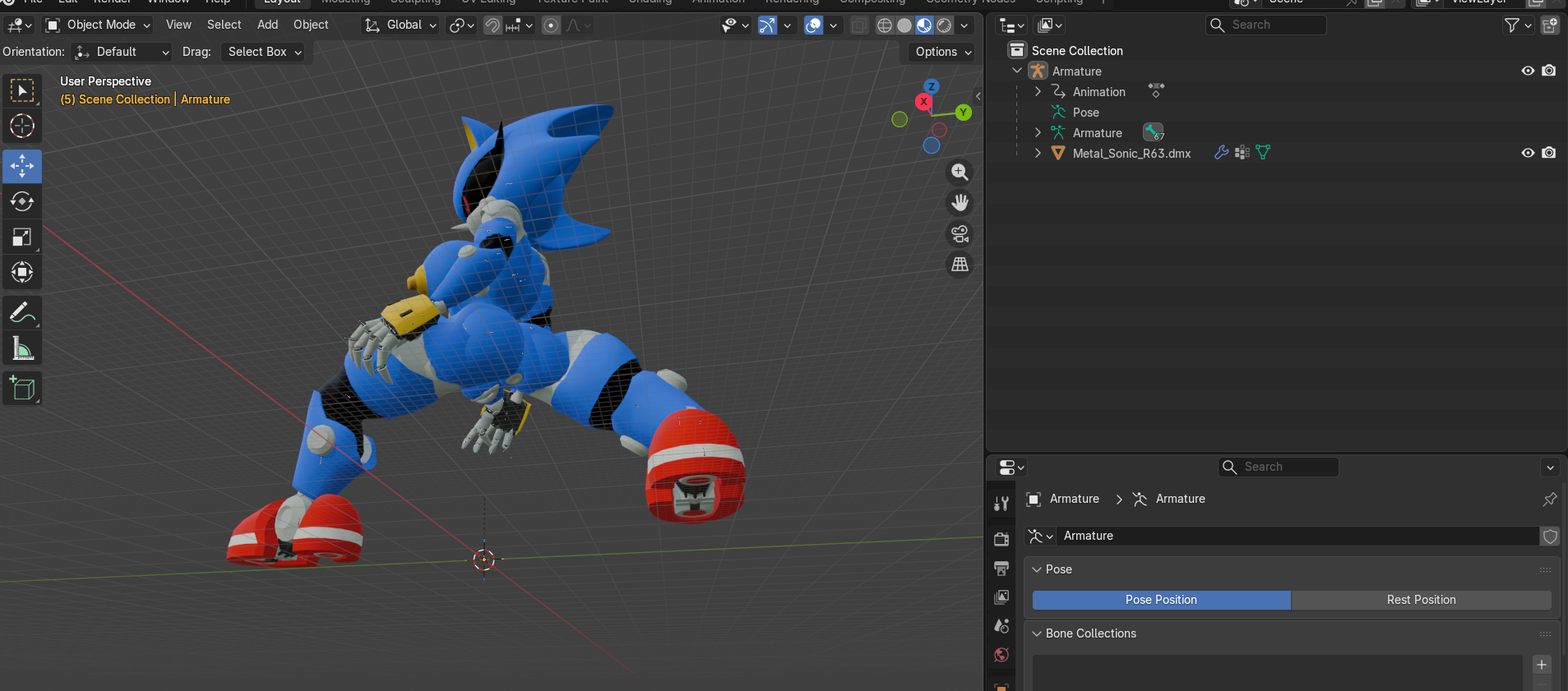Open the Add menu in viewport header

[267, 25]
